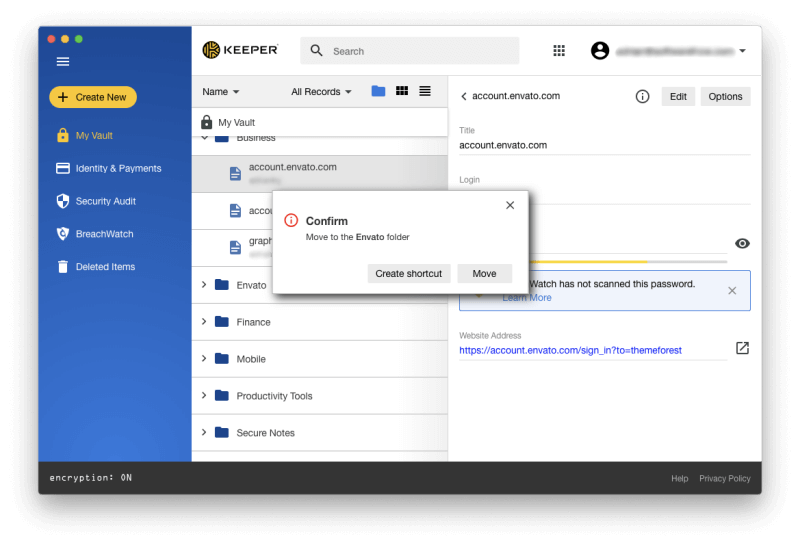800x545 pixels.
Task: Expand the Productivity Tools folder
Action: pyautogui.click(x=204, y=395)
